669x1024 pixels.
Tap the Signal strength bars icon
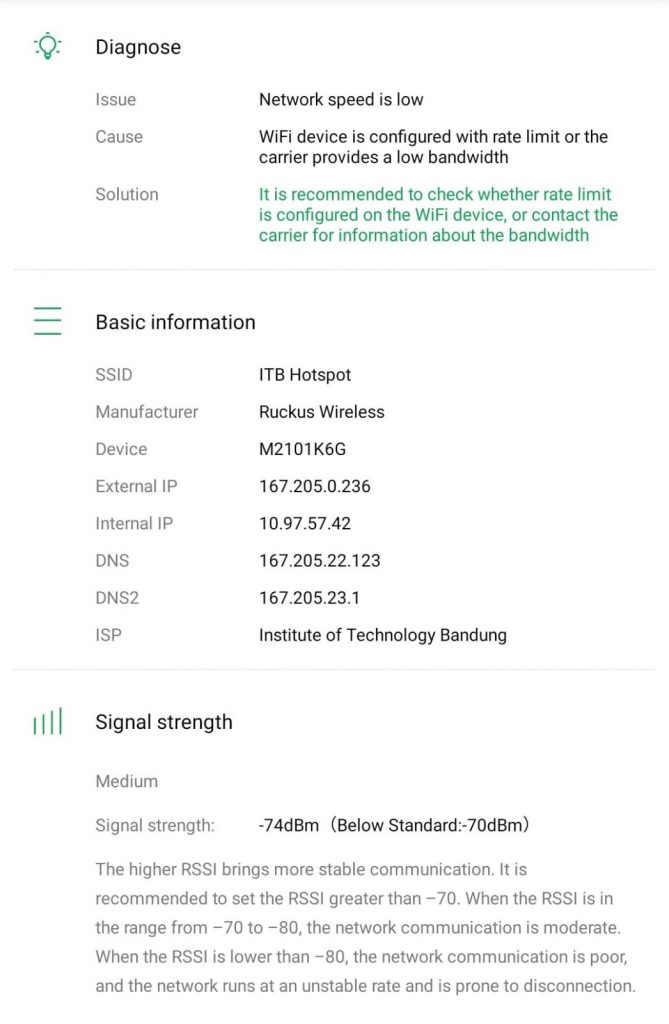(x=47, y=722)
